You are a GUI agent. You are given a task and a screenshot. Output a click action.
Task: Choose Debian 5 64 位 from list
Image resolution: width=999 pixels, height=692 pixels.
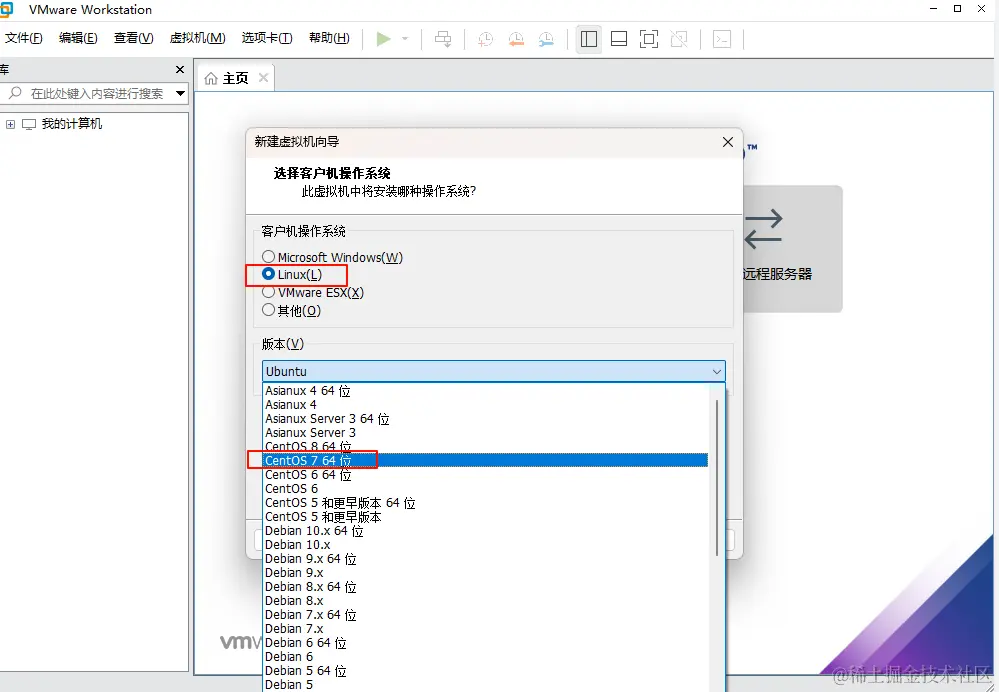tap(486, 671)
